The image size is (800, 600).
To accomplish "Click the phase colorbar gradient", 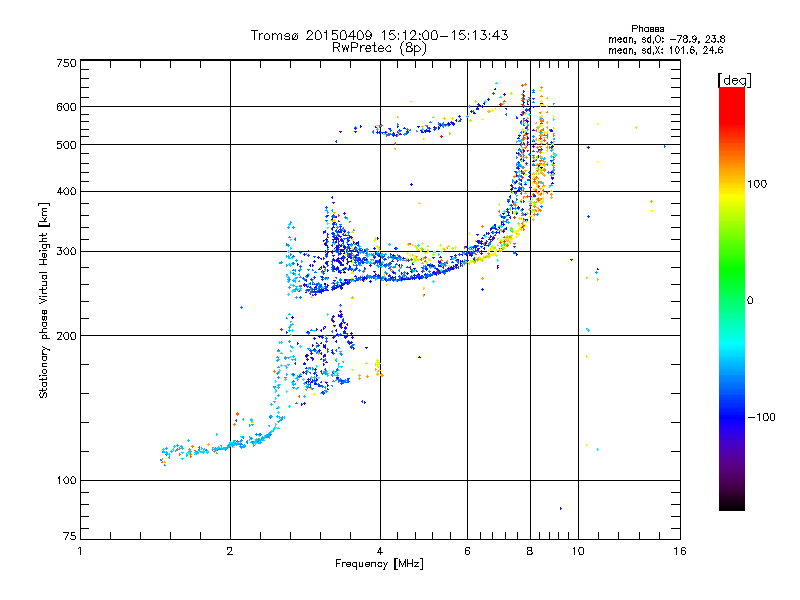I will coord(732,298).
